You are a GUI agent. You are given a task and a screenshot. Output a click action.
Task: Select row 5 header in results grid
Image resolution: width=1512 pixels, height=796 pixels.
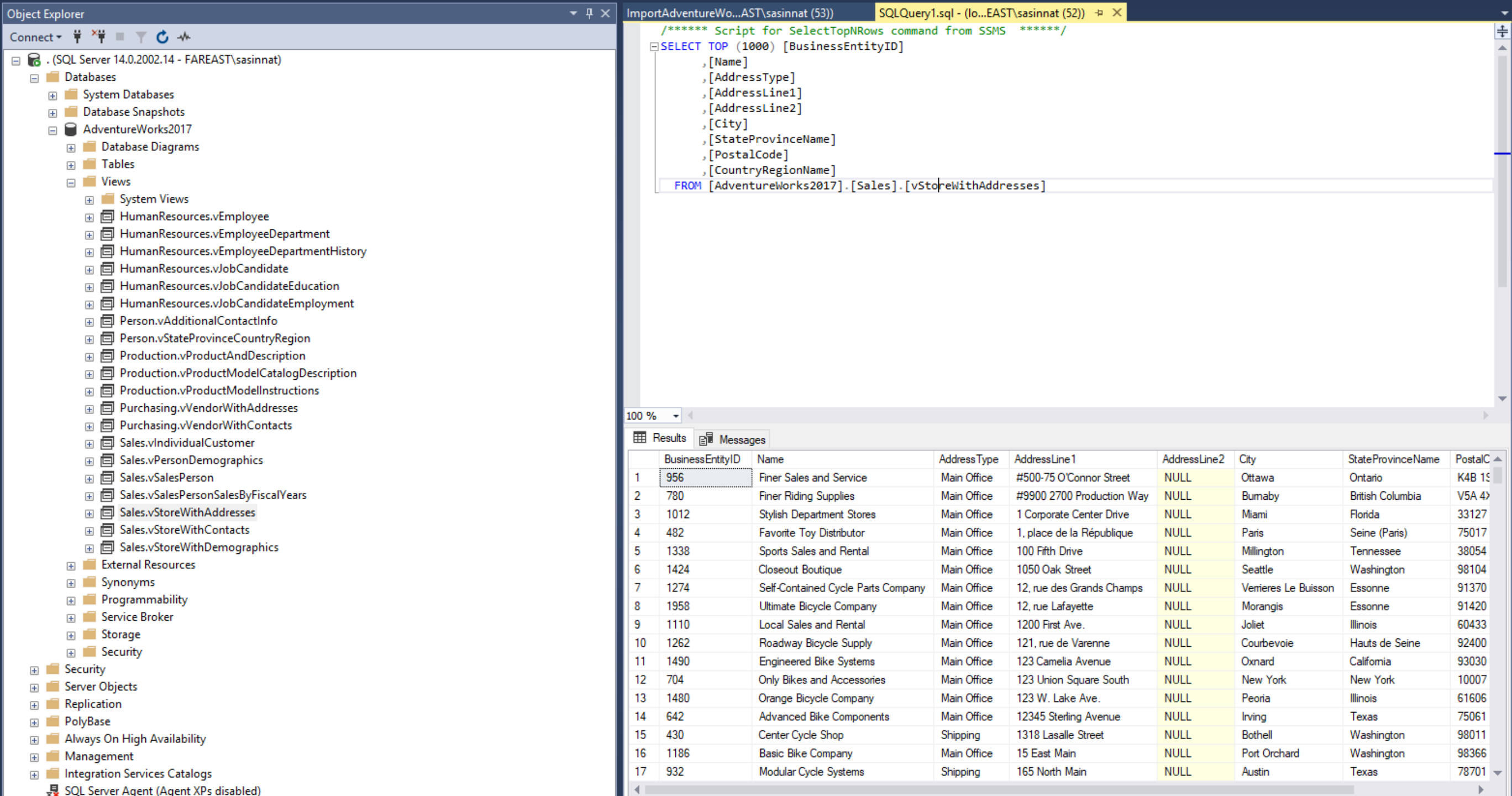644,551
